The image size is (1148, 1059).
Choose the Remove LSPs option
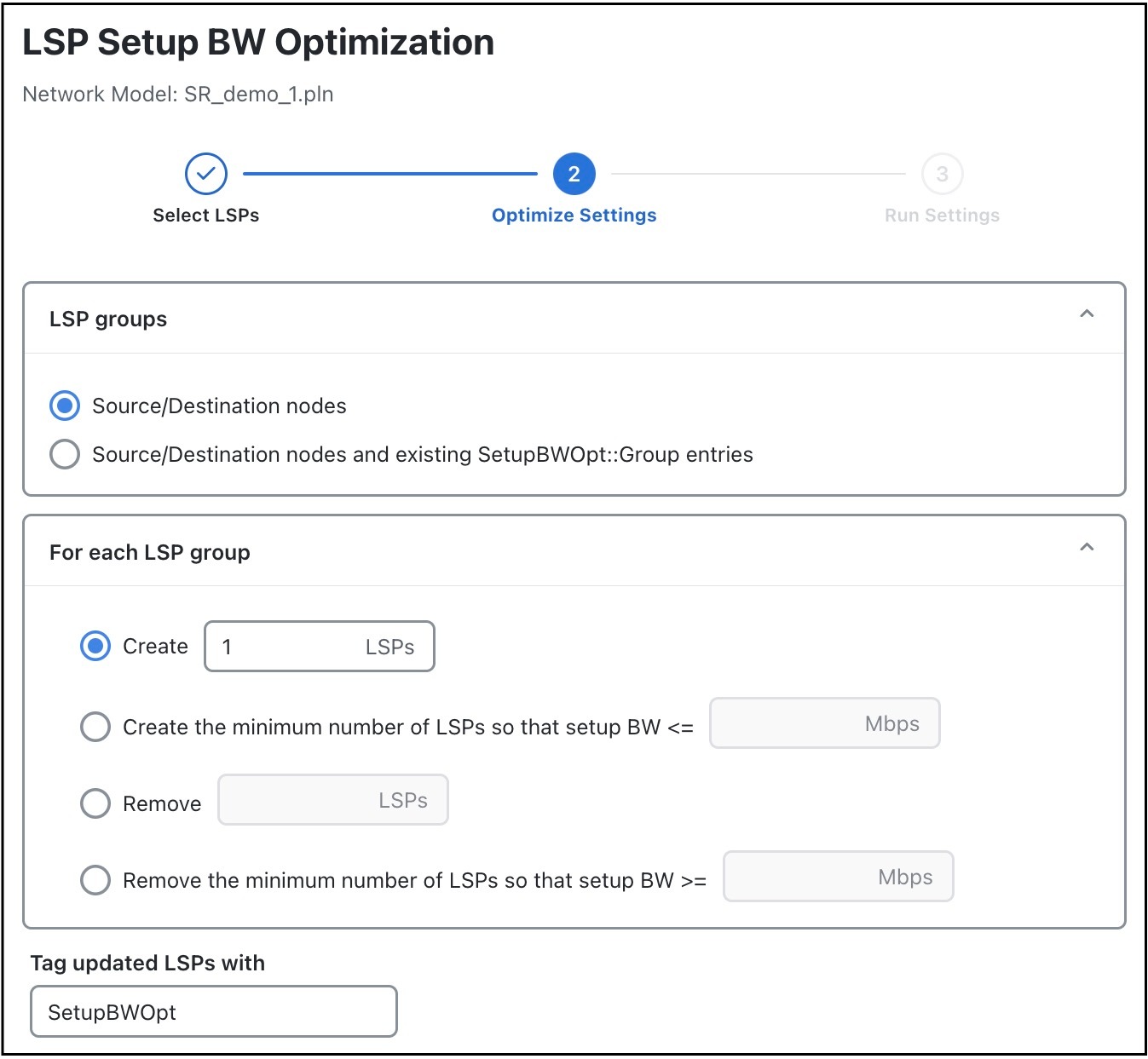coord(95,803)
